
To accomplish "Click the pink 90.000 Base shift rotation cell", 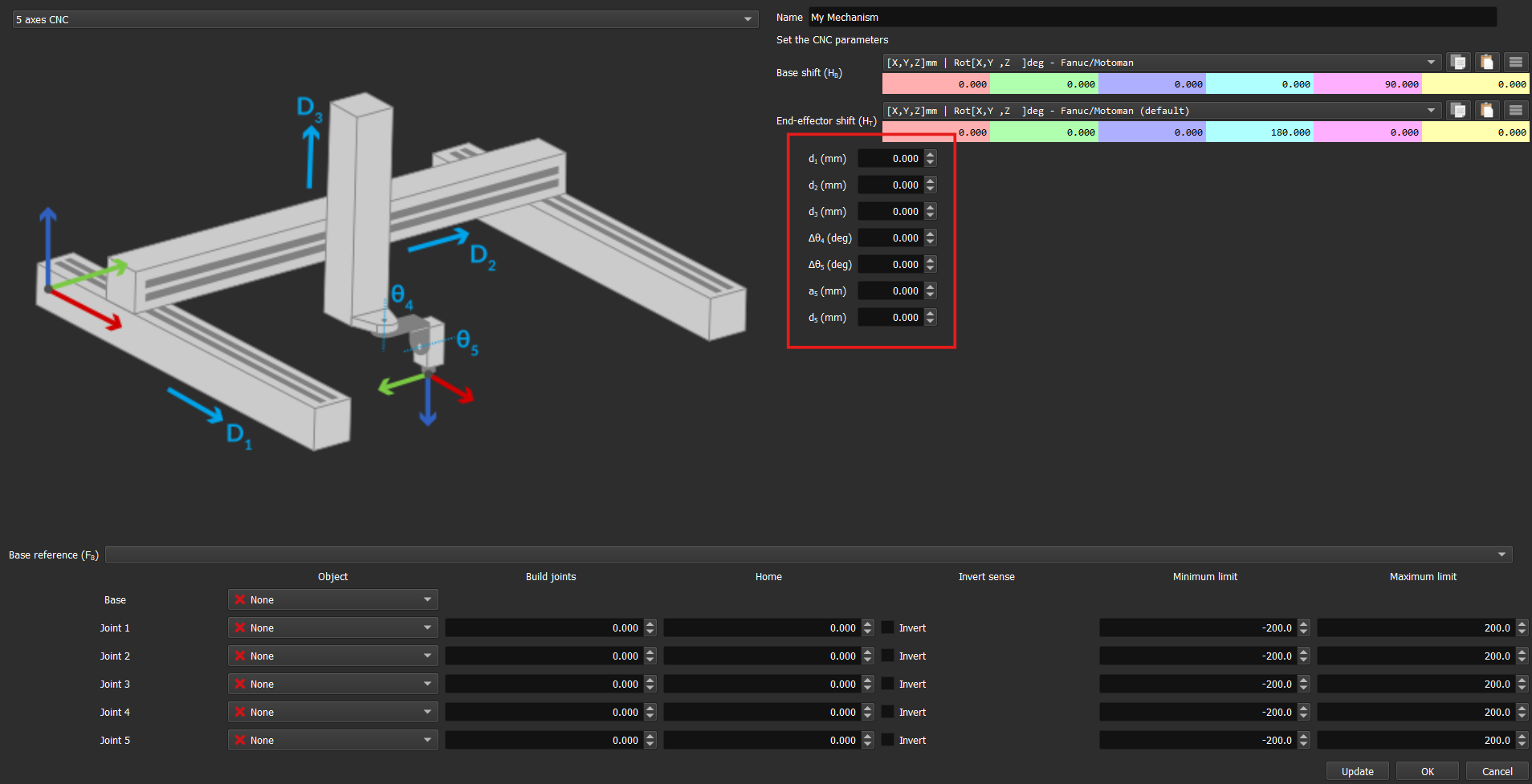I will tap(1367, 84).
